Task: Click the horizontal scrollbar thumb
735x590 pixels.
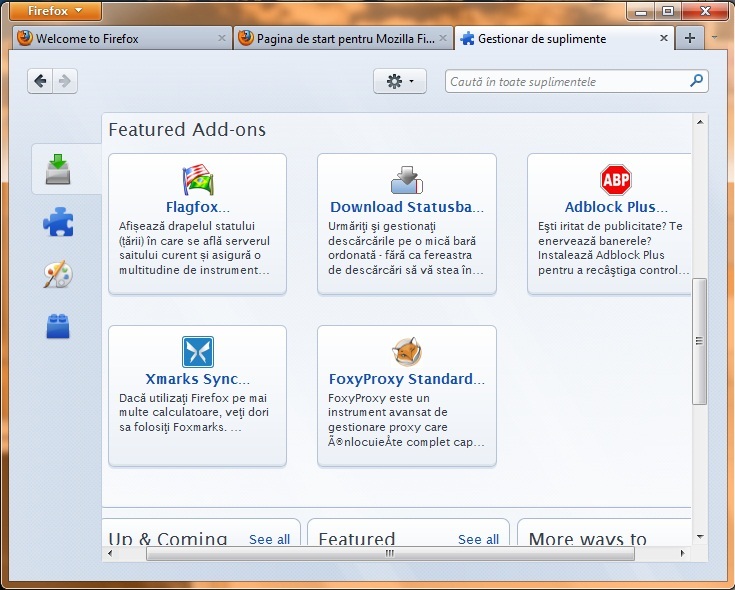Action: coord(390,553)
